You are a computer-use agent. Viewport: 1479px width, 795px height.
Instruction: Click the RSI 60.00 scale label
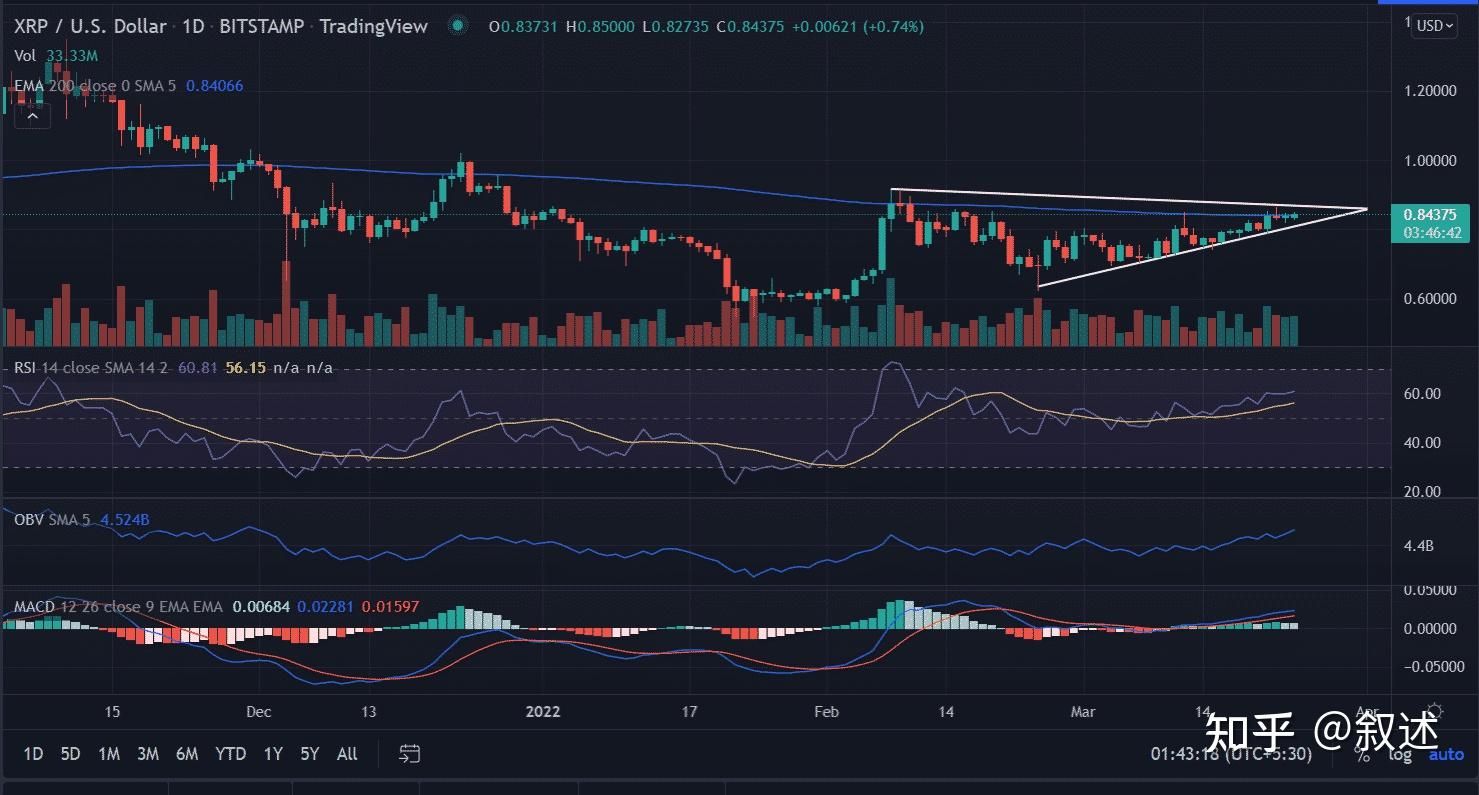coord(1422,394)
